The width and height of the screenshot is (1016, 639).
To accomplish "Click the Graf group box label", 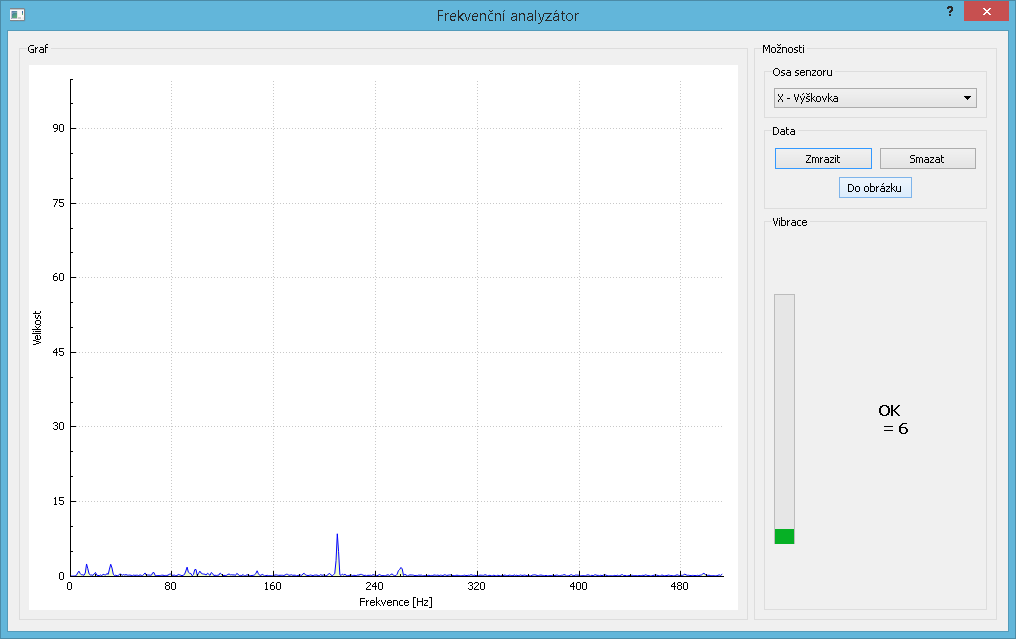I will [x=37, y=48].
